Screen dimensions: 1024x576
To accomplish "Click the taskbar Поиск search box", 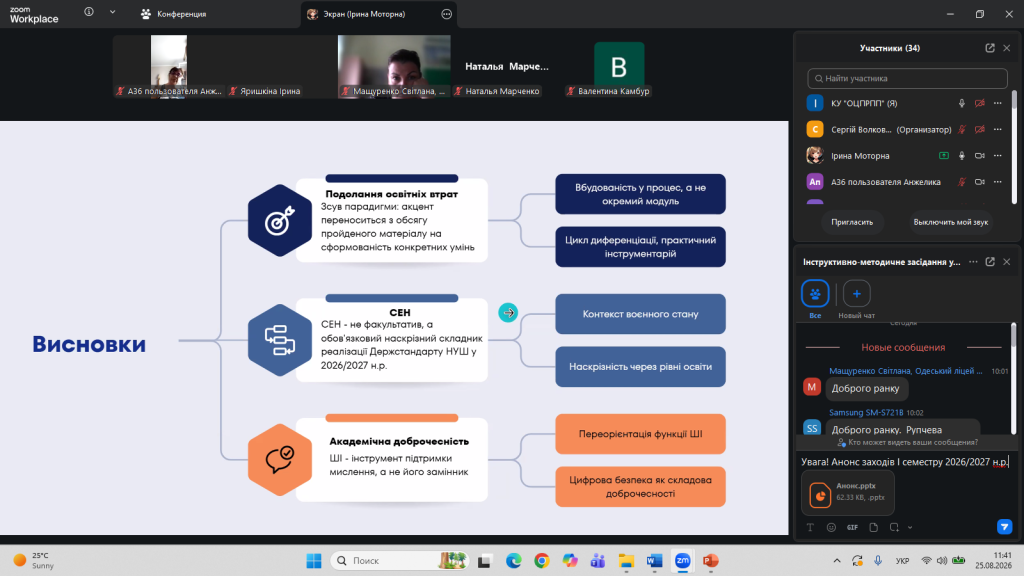I will point(400,560).
